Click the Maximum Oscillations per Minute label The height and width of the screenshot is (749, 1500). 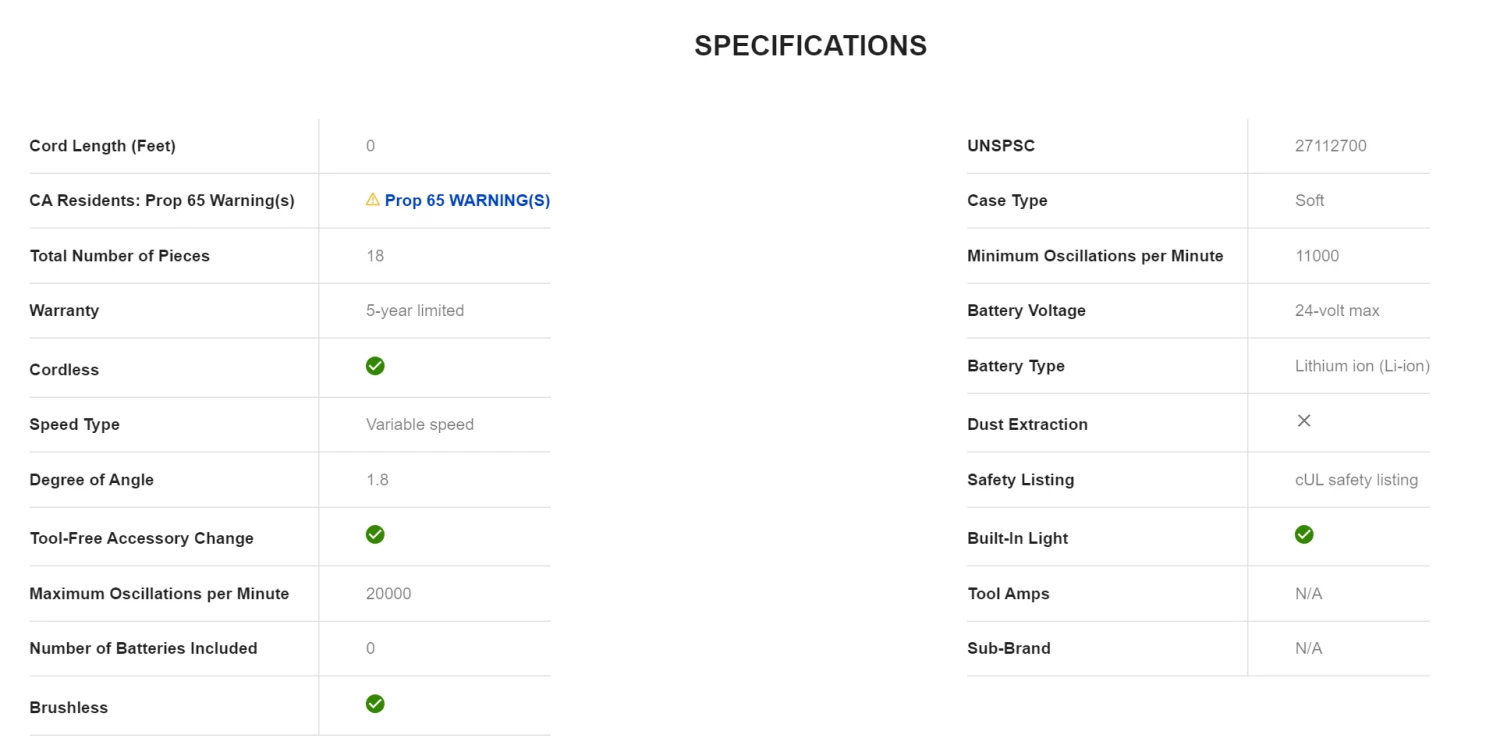coord(159,594)
